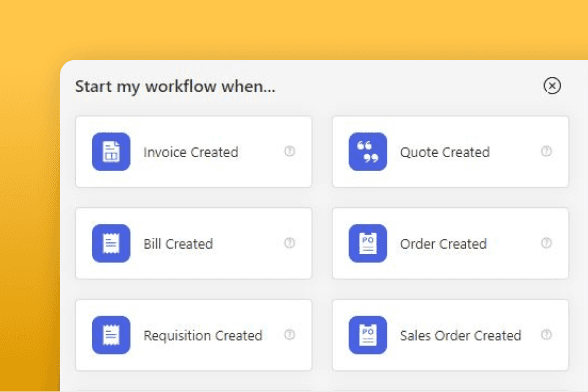
Task: Show help tooltip for Bill Created
Action: (x=290, y=243)
